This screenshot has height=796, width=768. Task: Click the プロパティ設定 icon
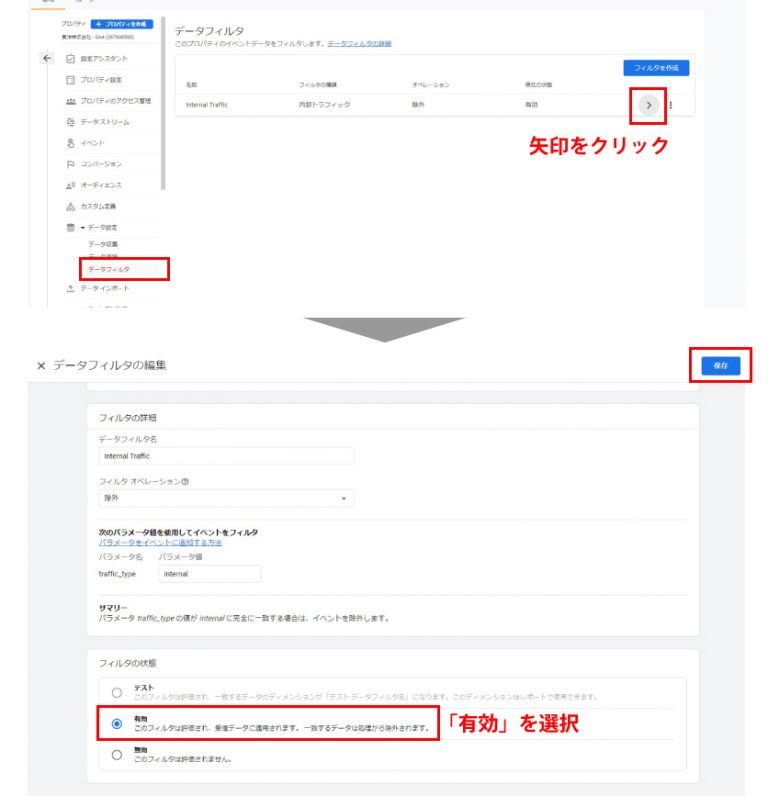(71, 80)
